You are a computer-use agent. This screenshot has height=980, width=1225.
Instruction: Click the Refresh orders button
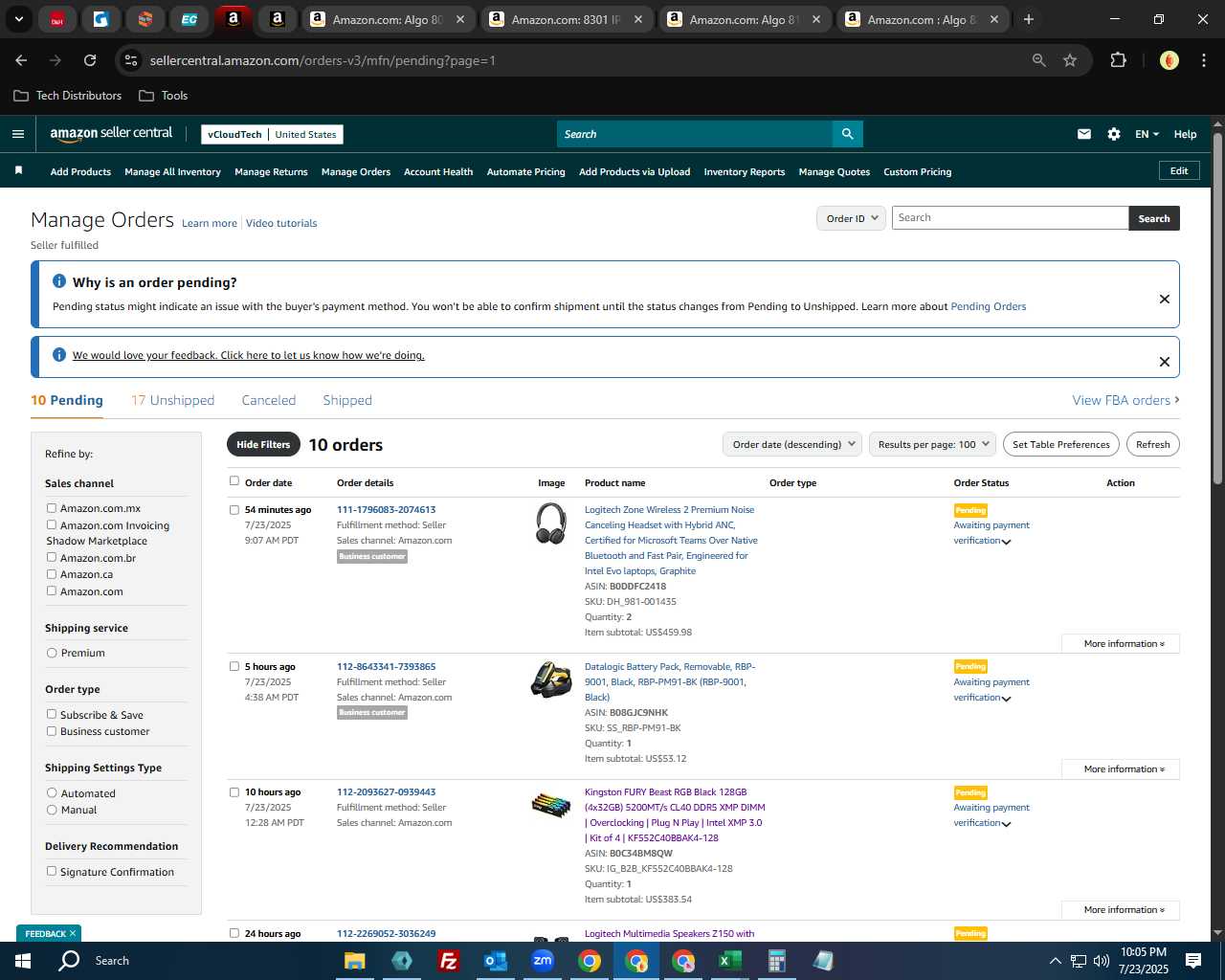click(x=1153, y=444)
